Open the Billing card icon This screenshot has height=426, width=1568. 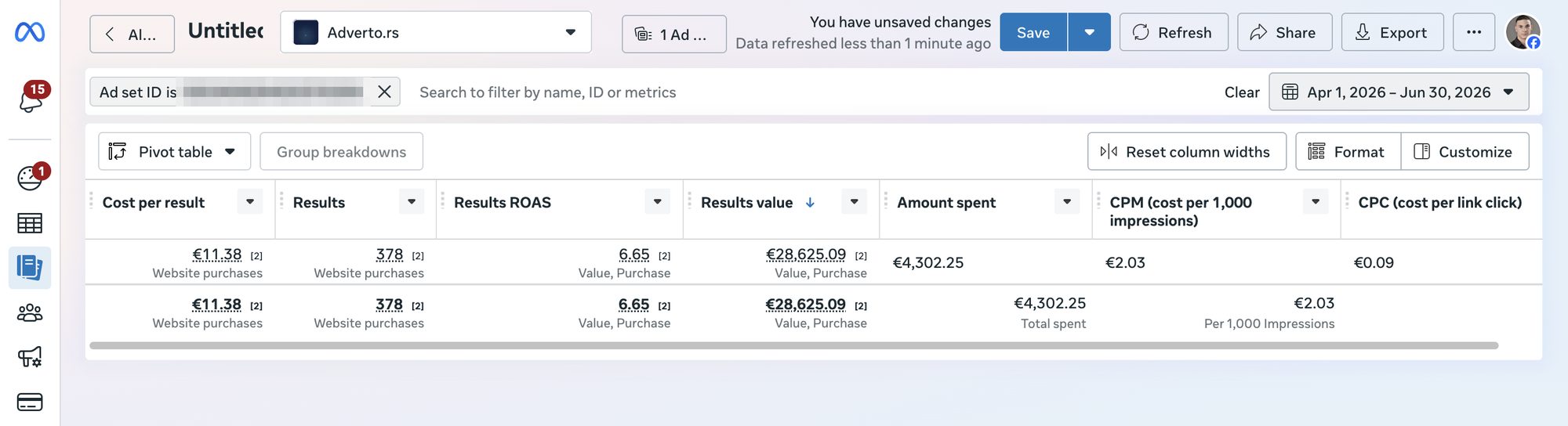pyautogui.click(x=30, y=403)
